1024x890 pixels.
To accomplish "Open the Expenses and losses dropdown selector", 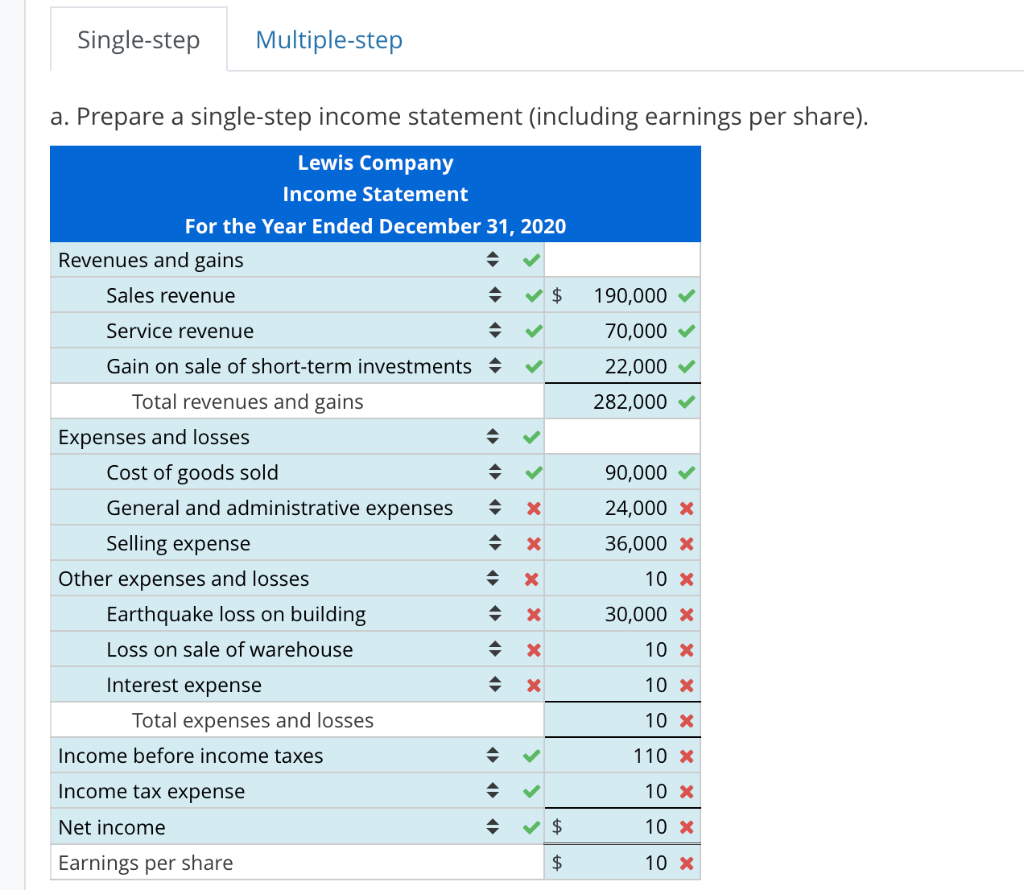I will pyautogui.click(x=494, y=436).
